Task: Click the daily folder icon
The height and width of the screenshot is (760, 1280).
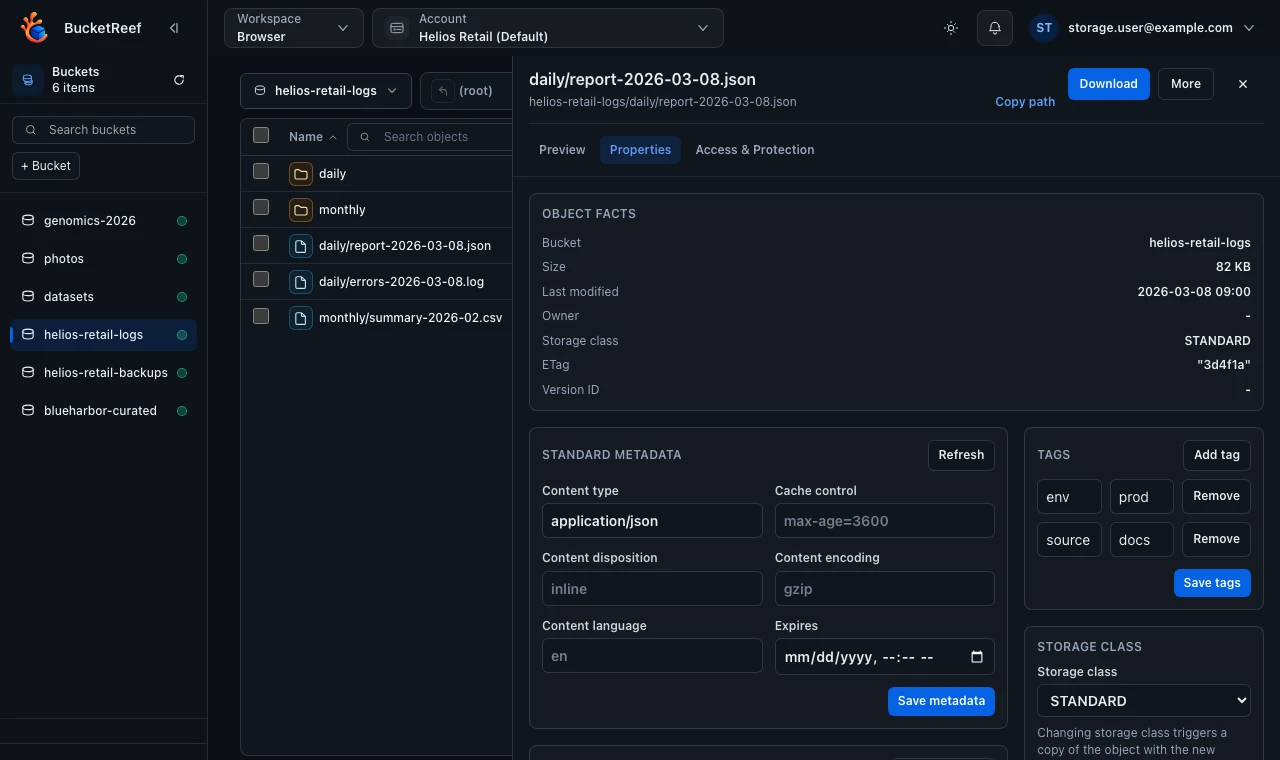Action: (301, 173)
